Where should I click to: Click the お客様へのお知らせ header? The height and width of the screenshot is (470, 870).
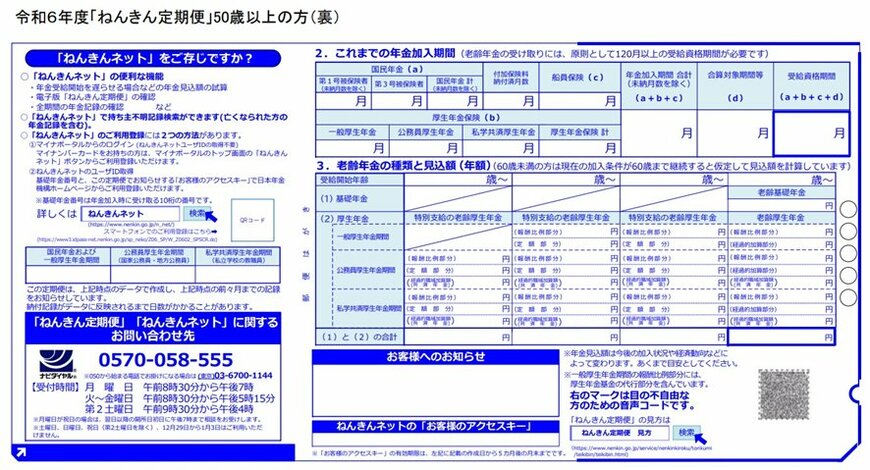coord(436,357)
